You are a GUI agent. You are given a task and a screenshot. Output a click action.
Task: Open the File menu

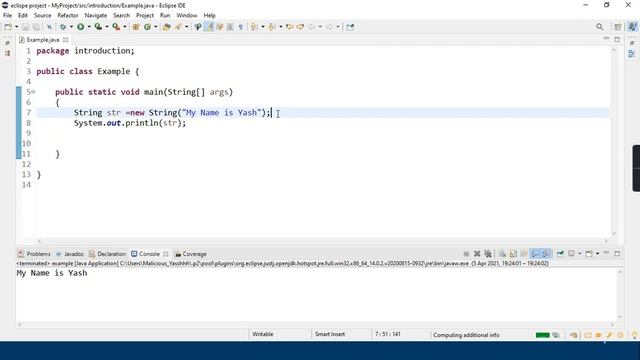(x=7, y=16)
